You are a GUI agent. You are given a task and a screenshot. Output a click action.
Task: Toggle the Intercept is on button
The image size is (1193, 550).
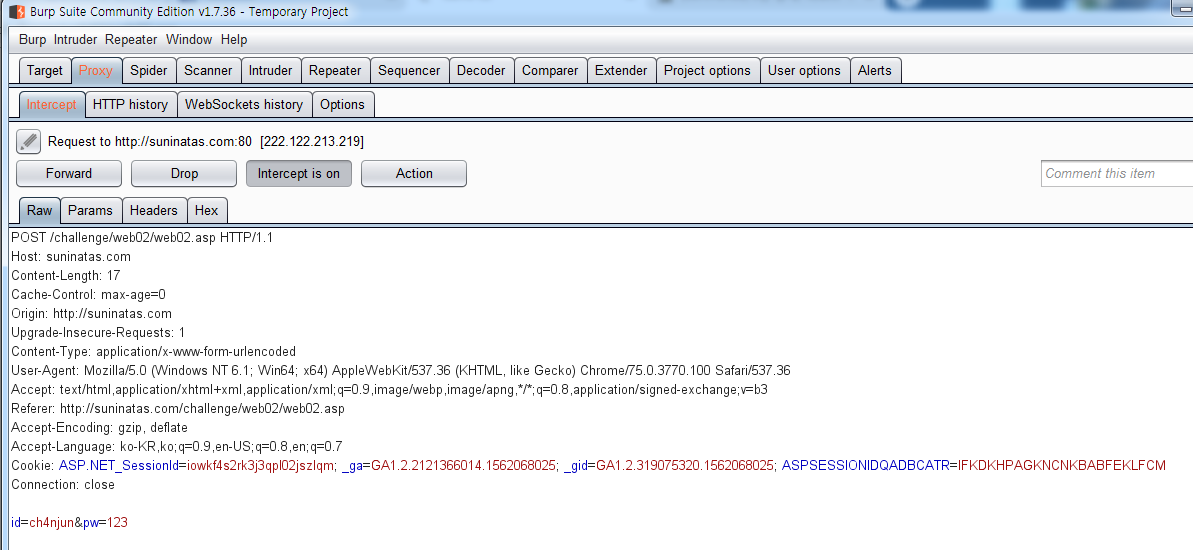point(298,173)
